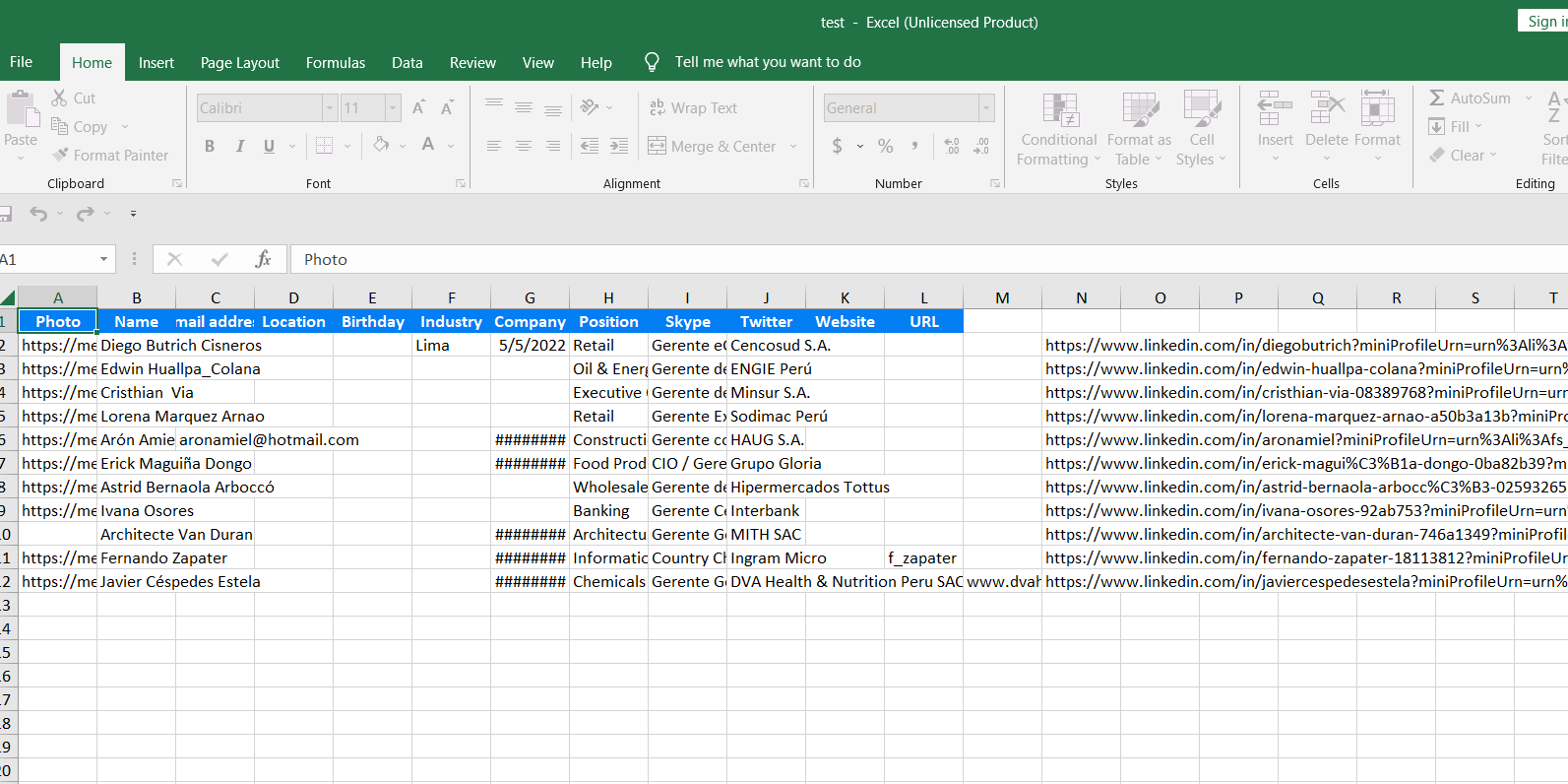Viewport: 1568px width, 784px height.
Task: Open AutoSum dropdown arrow
Action: 1529,98
